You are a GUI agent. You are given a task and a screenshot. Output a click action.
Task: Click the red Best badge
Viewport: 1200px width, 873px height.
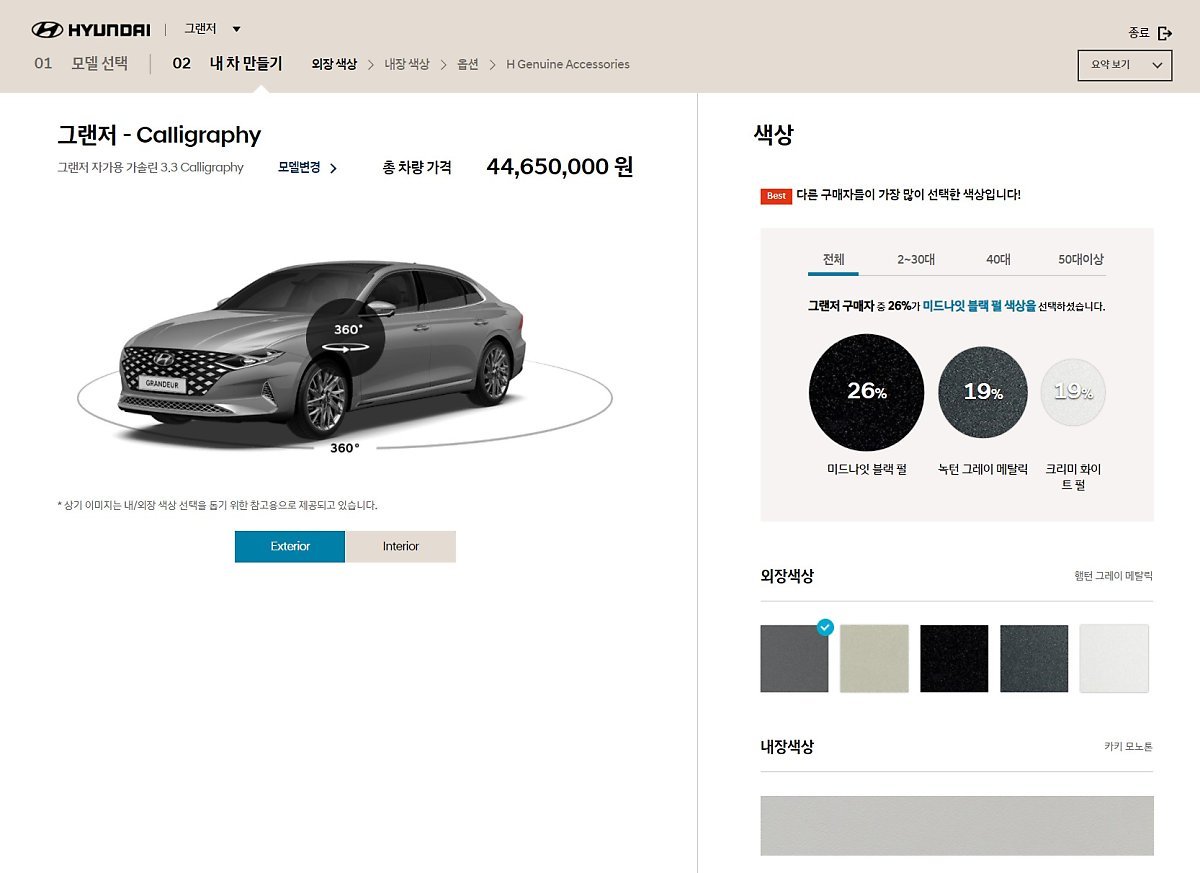coord(776,196)
